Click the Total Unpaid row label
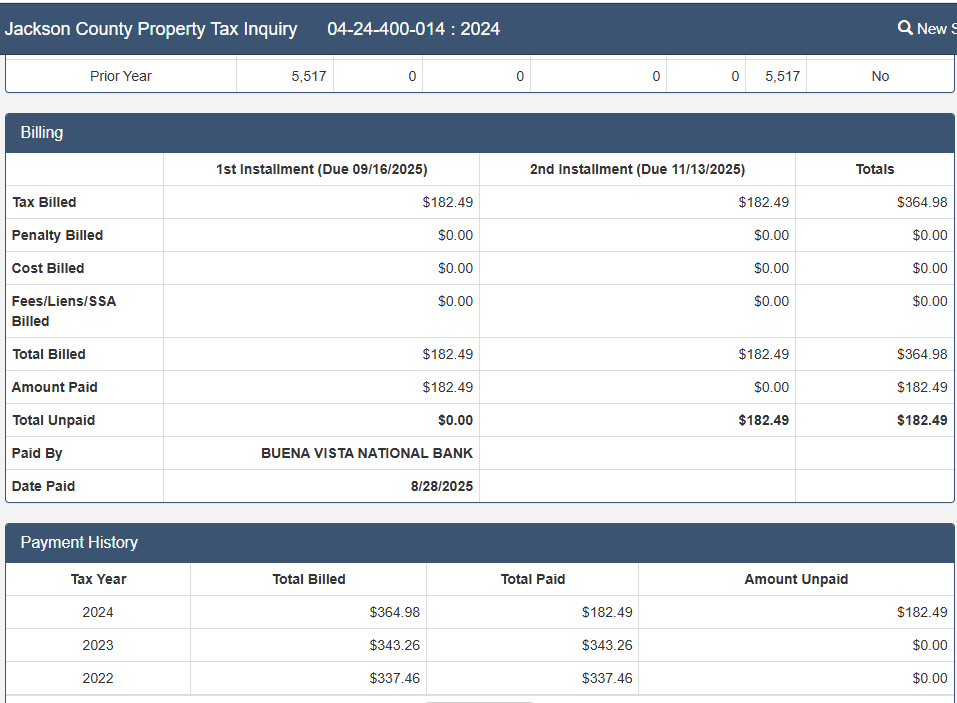Viewport: 957px width, 703px height. [x=53, y=420]
